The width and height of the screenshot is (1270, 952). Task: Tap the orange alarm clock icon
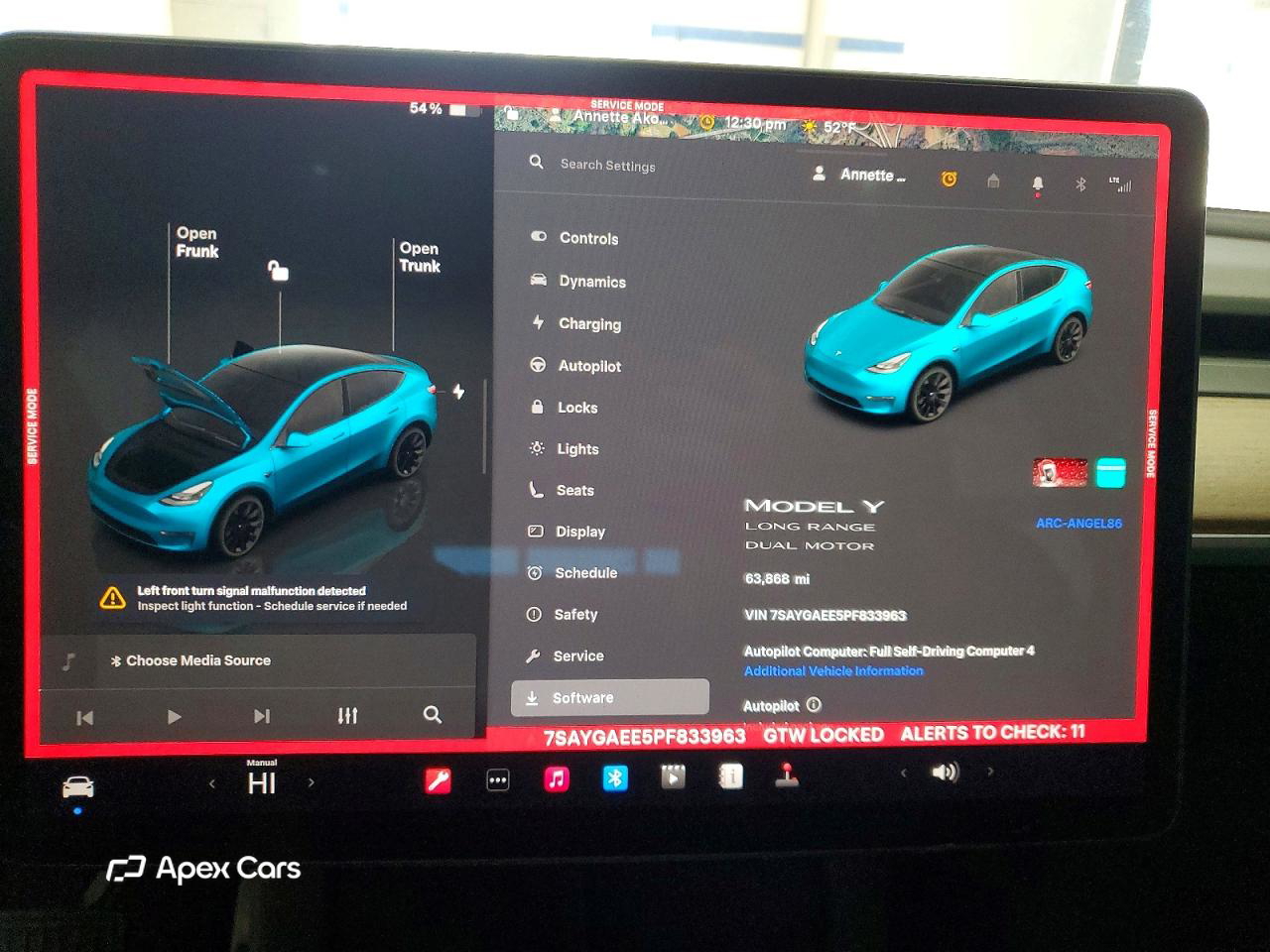949,178
